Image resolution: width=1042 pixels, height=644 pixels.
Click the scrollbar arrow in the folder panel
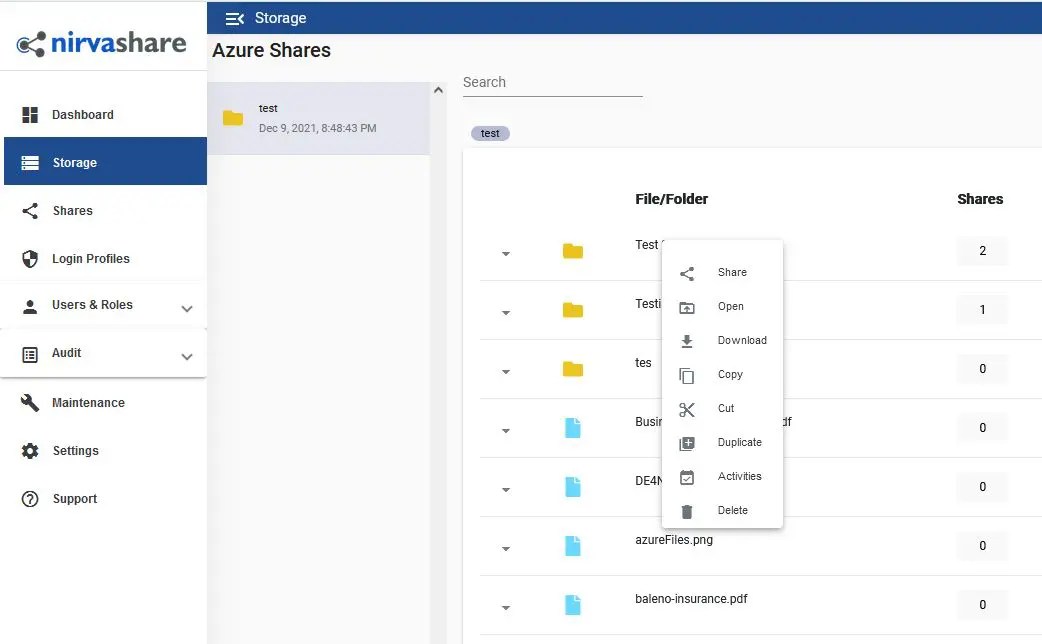(438, 89)
